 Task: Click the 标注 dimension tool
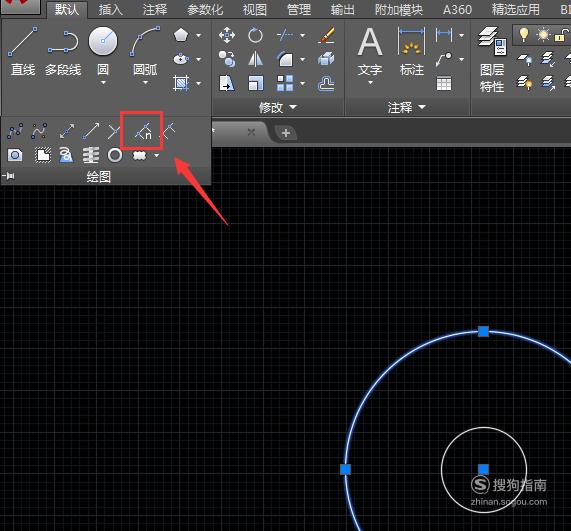point(412,51)
